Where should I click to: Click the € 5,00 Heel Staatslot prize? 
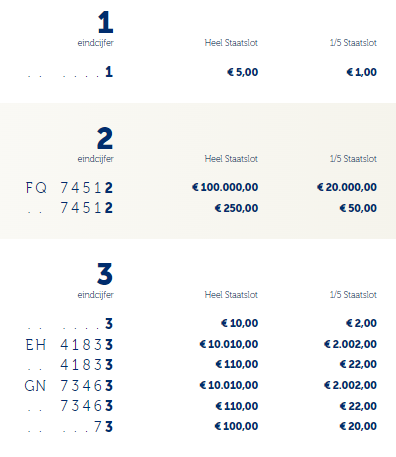pyautogui.click(x=243, y=72)
